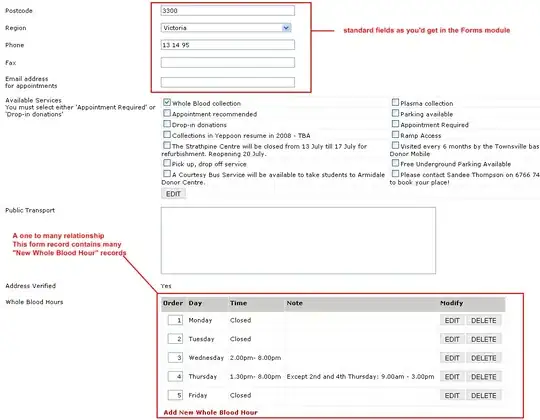Tick the Ramp Access checkbox
The width and height of the screenshot is (540, 420).
[x=395, y=134]
